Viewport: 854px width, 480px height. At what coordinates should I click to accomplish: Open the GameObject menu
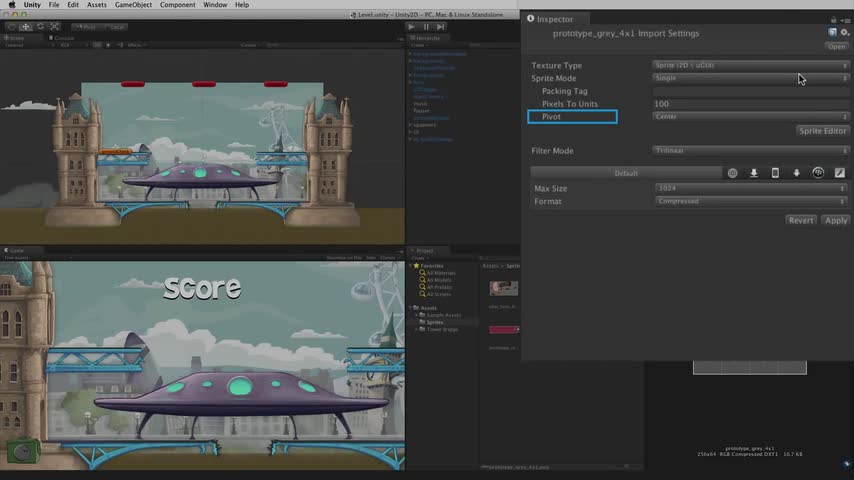(133, 4)
